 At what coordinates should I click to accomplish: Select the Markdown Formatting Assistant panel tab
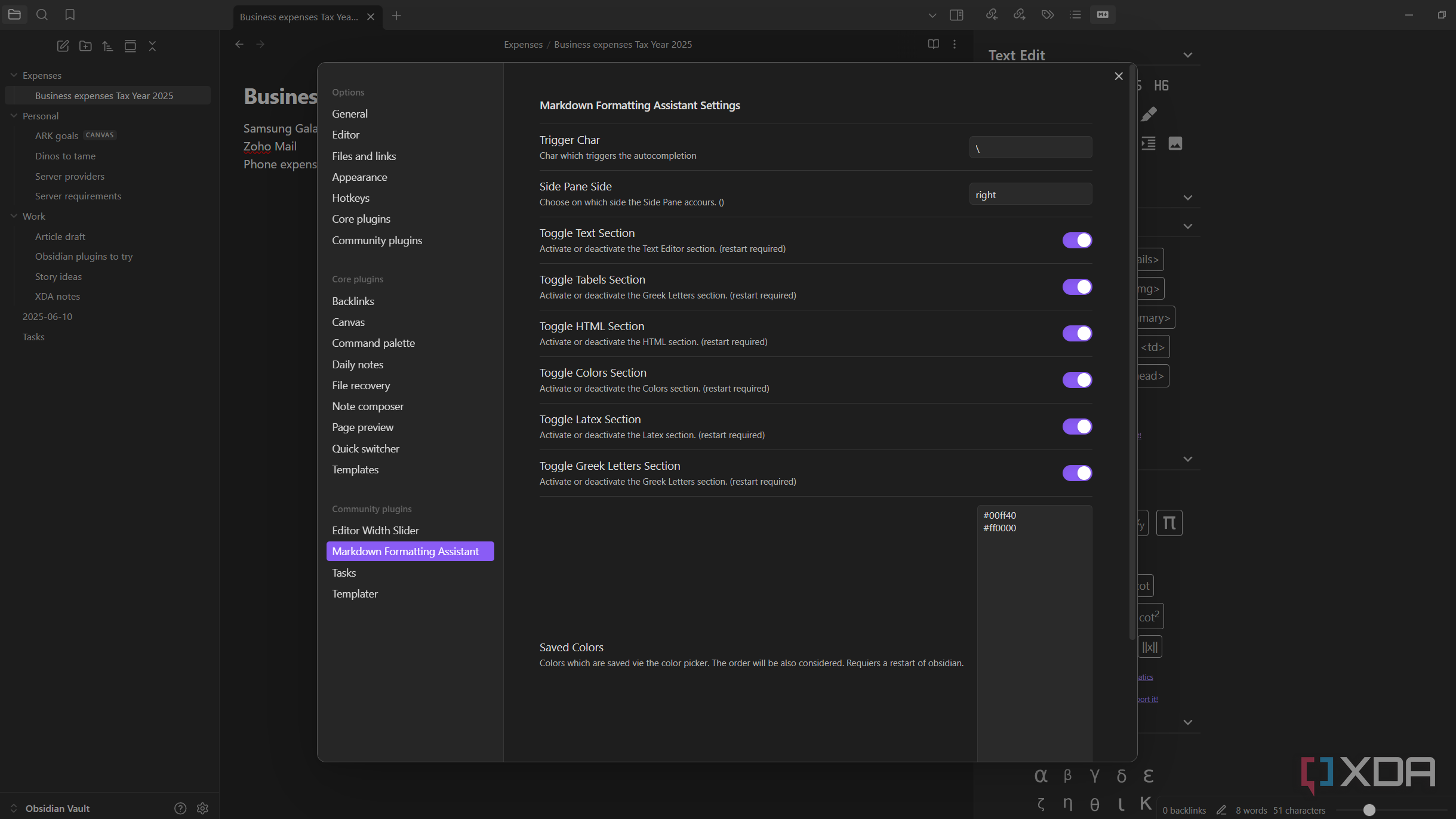[x=1103, y=14]
